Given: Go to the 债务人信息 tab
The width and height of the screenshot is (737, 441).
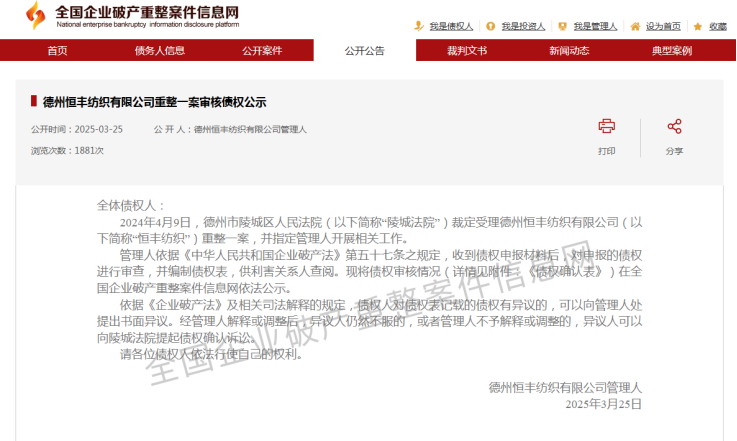Looking at the screenshot, I should click(160, 50).
